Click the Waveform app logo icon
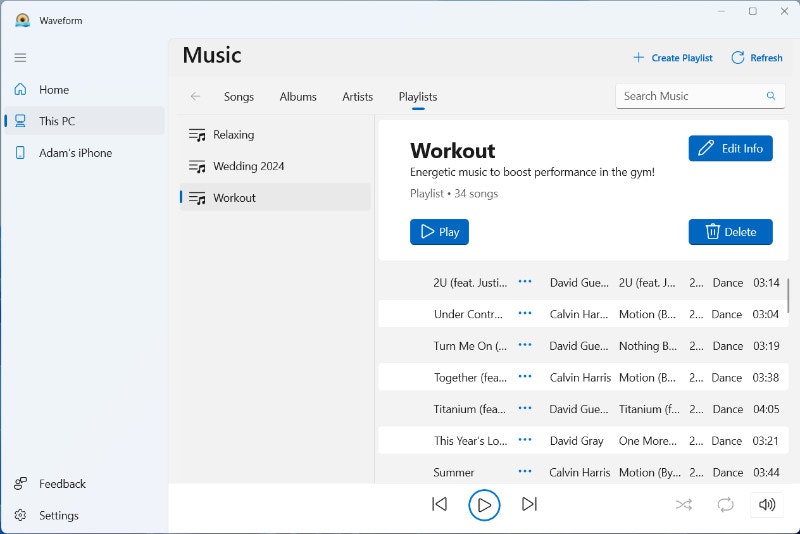This screenshot has height=534, width=800. tap(22, 20)
